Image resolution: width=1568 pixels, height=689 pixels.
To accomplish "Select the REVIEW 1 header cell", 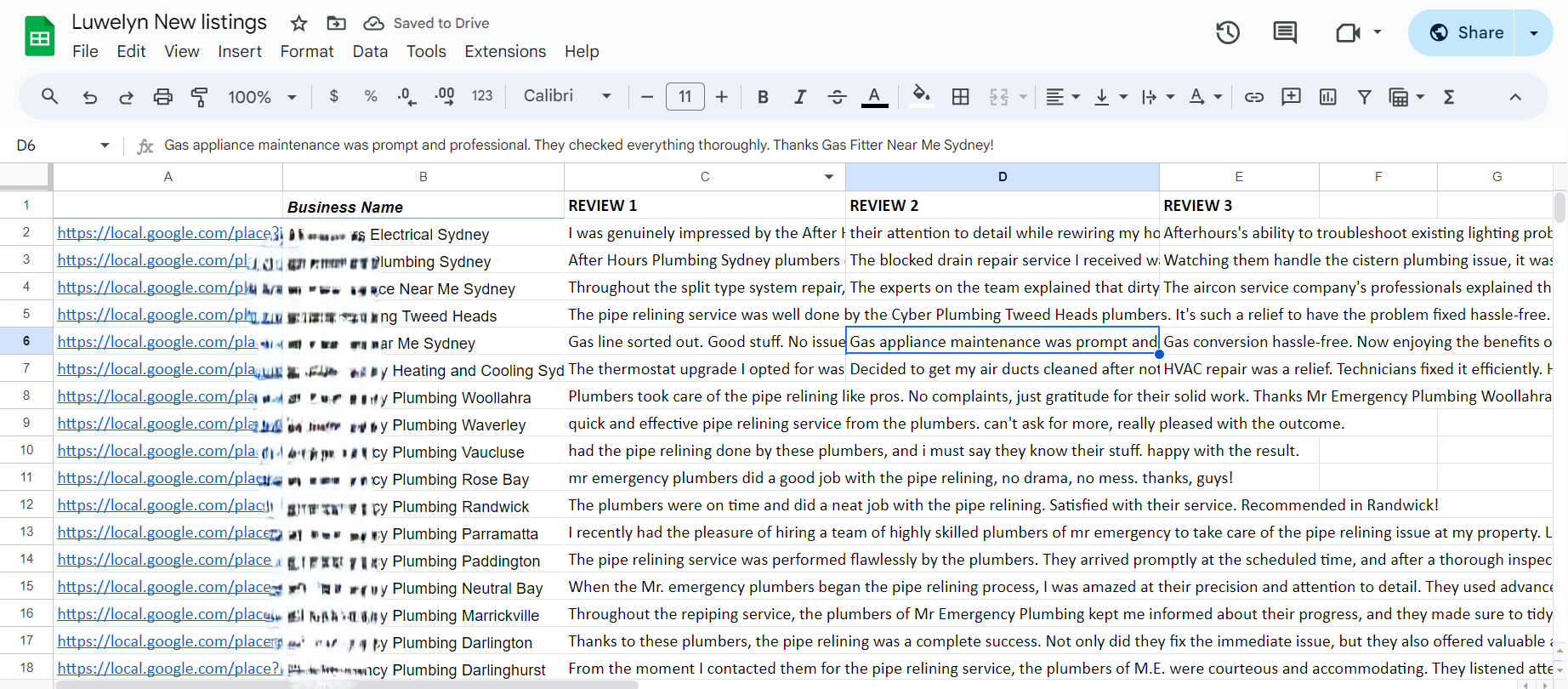I will 705,206.
